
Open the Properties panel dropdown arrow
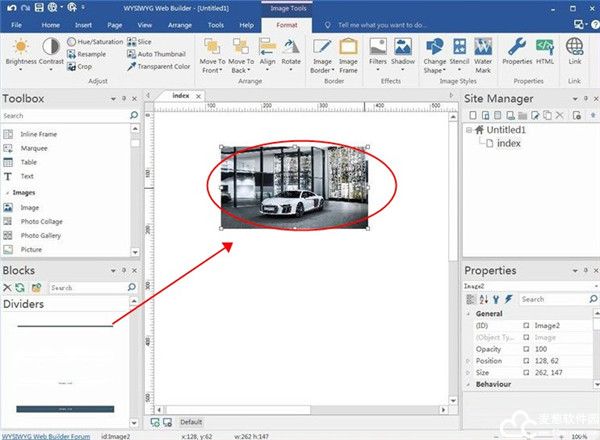[575, 271]
